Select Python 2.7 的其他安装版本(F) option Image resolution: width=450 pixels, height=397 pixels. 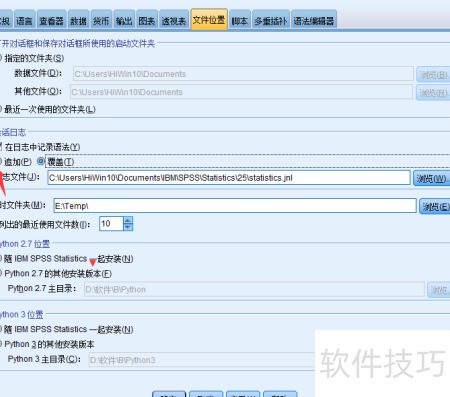click(x=56, y=274)
